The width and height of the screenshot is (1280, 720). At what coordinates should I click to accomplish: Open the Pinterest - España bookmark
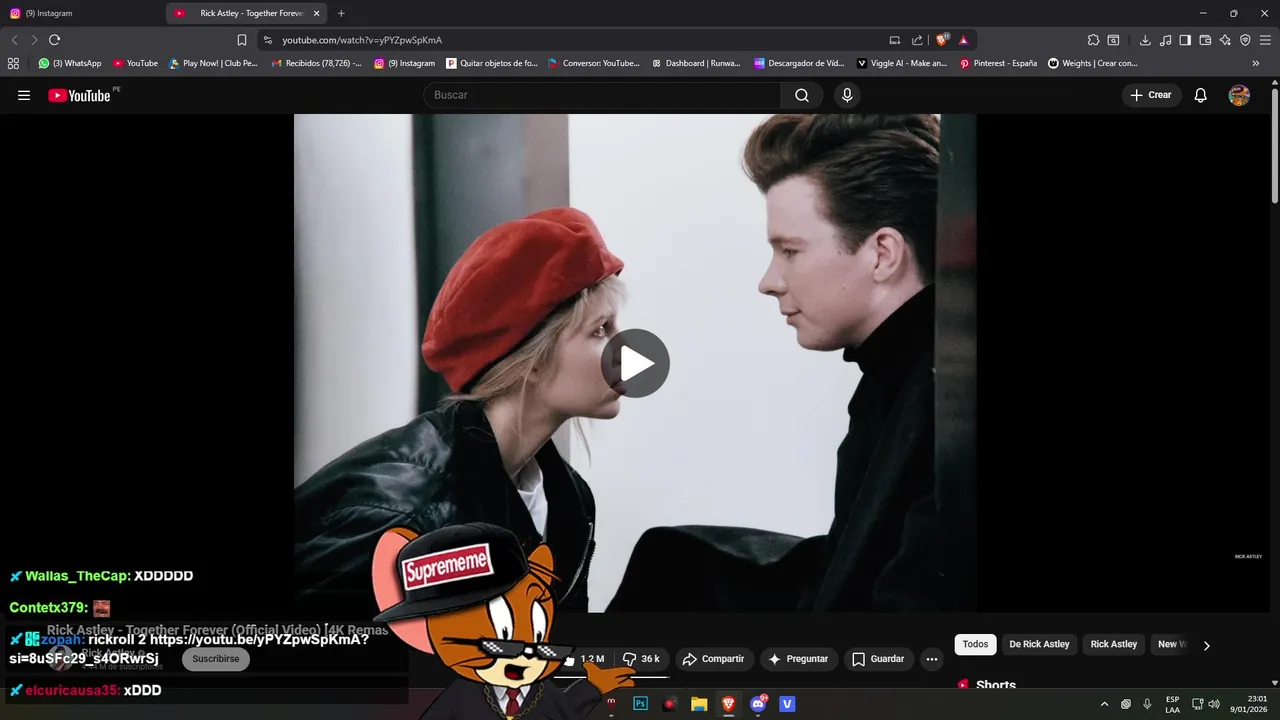pos(998,63)
